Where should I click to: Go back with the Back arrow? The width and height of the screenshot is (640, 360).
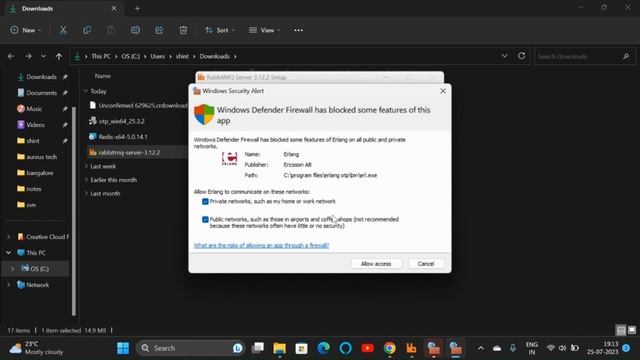11,56
